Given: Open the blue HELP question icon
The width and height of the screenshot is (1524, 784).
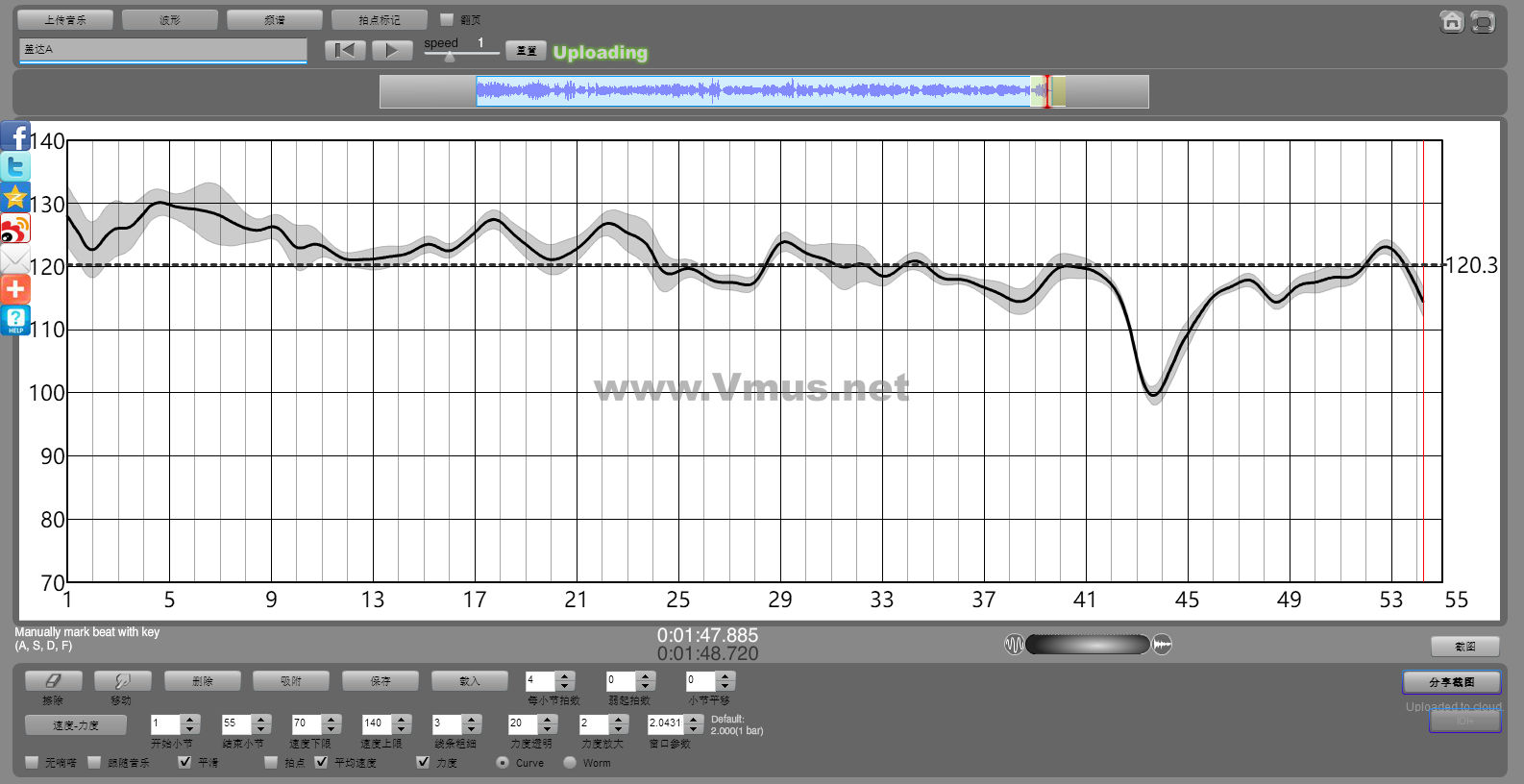Looking at the screenshot, I should (x=15, y=320).
